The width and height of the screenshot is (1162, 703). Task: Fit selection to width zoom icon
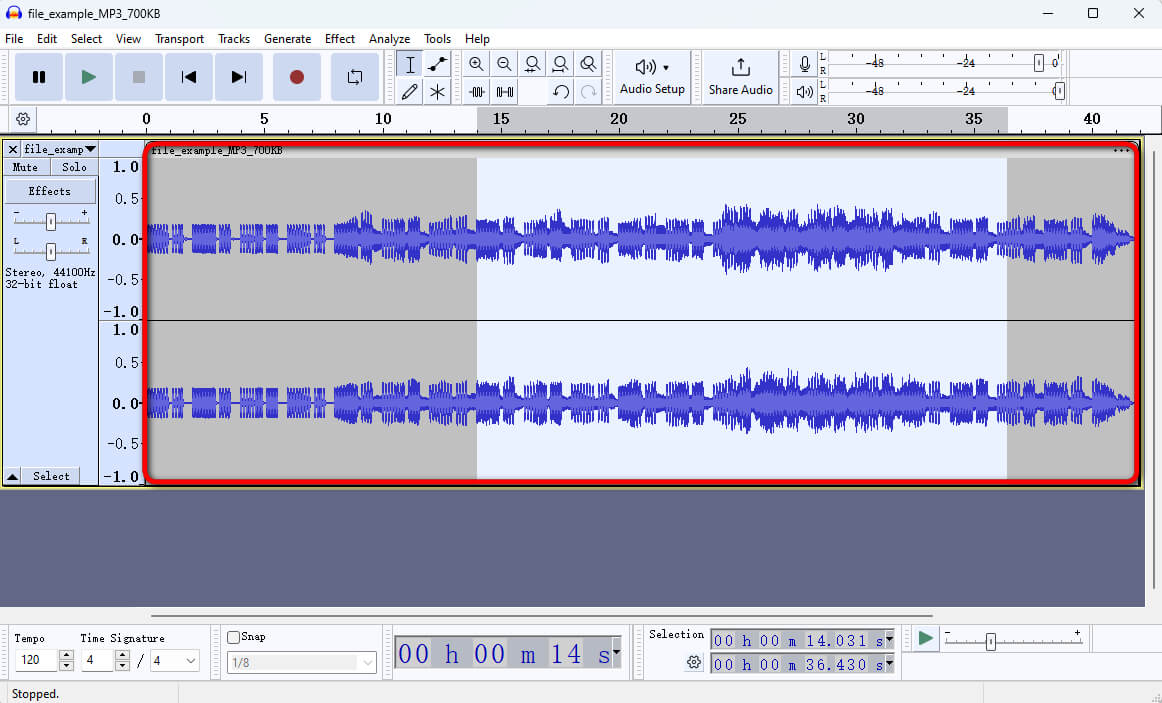pos(532,64)
